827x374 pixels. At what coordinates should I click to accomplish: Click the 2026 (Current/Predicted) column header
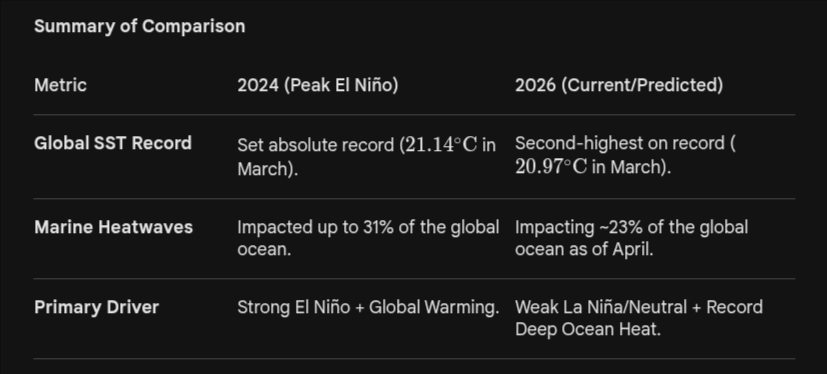pyautogui.click(x=619, y=85)
